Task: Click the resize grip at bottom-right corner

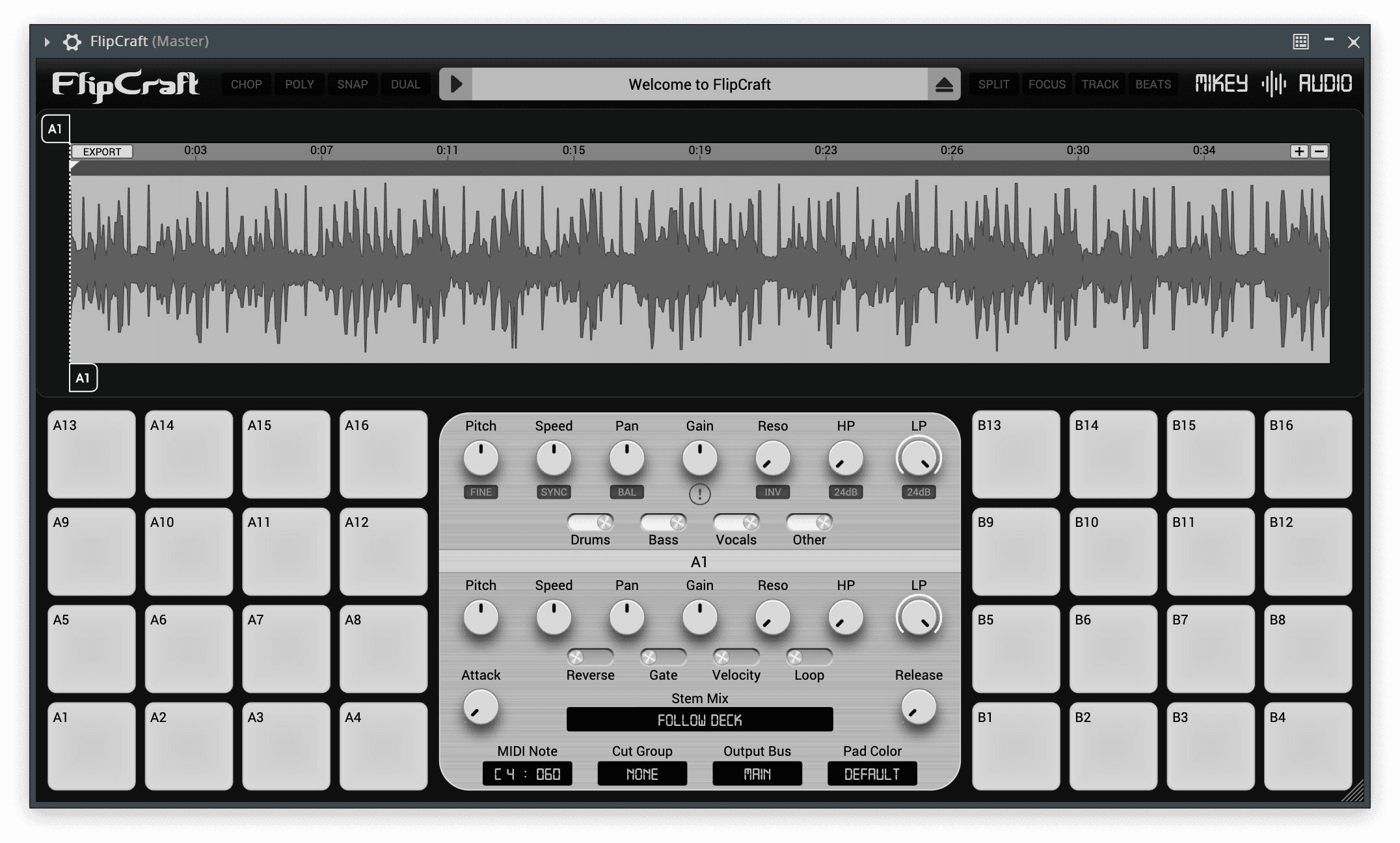Action: (1353, 790)
